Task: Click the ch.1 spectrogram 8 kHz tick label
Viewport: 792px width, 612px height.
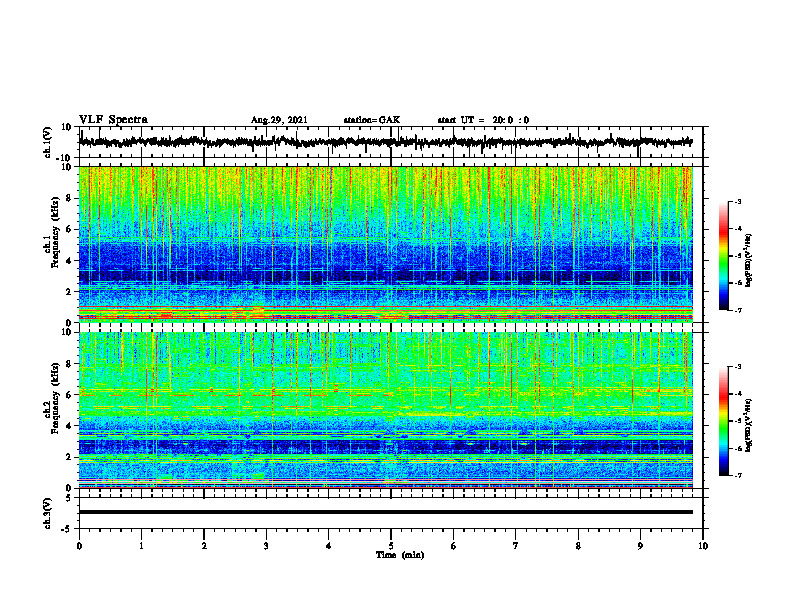Action: (70, 198)
